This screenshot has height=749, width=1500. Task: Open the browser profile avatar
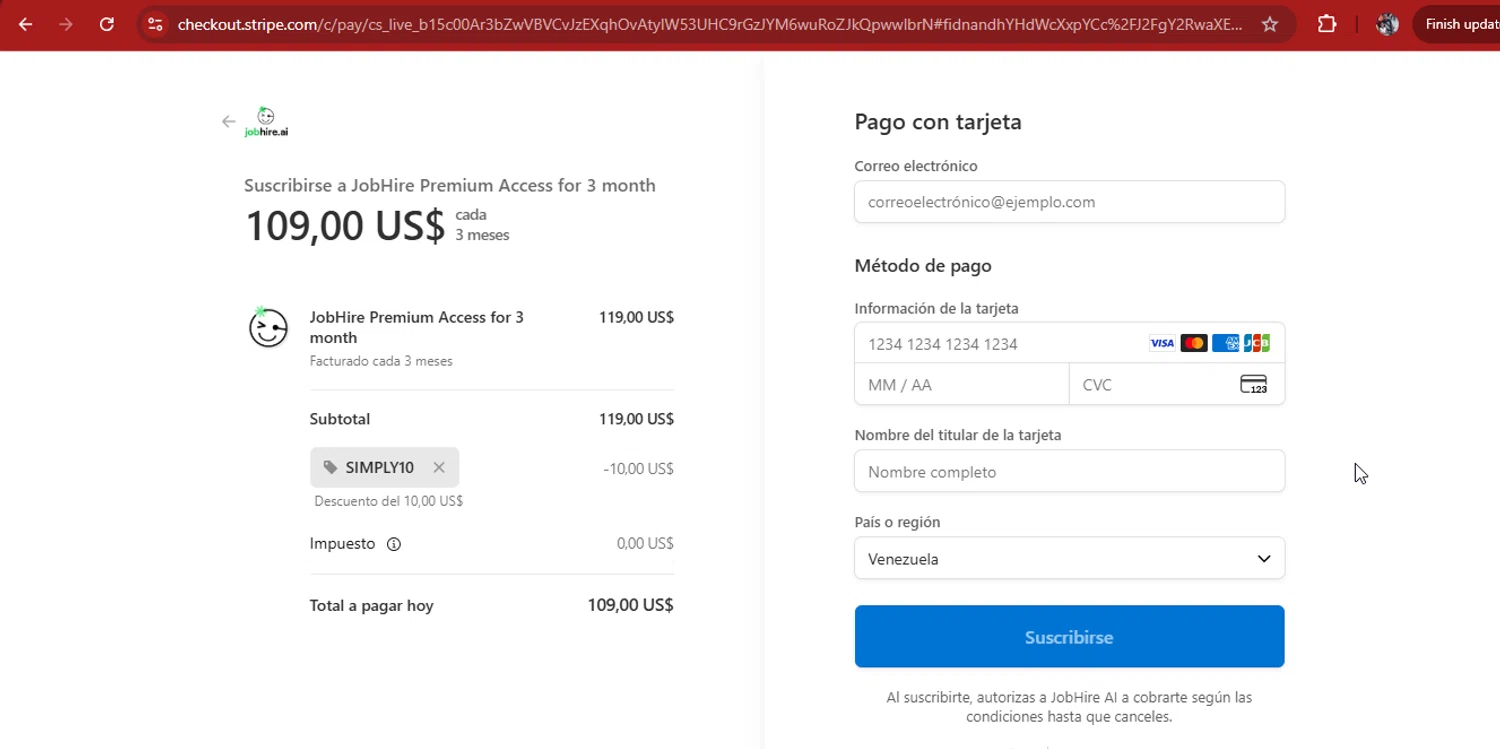(1387, 24)
